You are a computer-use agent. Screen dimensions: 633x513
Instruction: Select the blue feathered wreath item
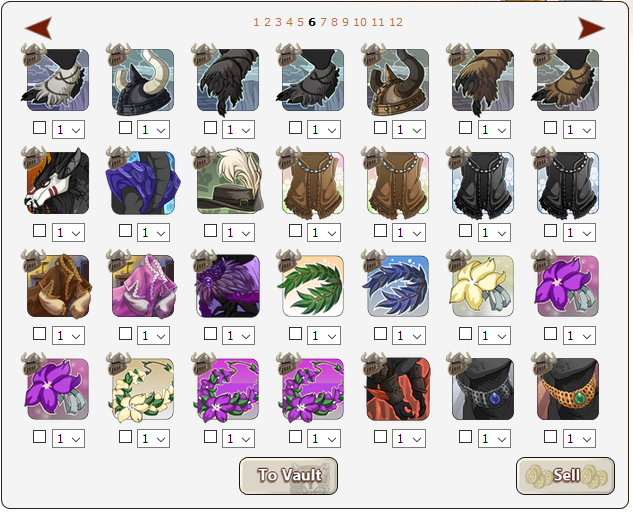pos(398,286)
